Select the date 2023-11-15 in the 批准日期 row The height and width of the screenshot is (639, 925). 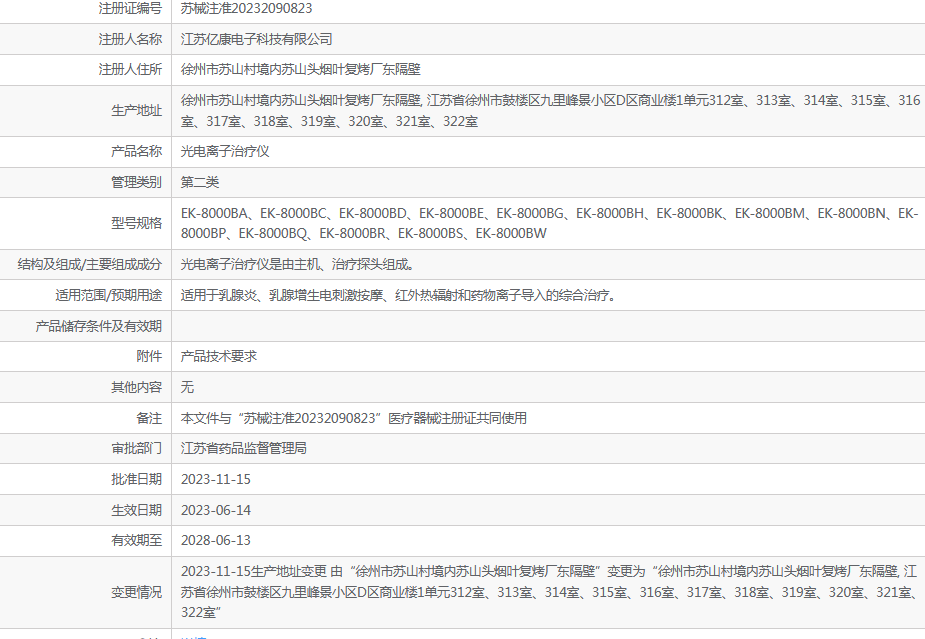point(215,479)
